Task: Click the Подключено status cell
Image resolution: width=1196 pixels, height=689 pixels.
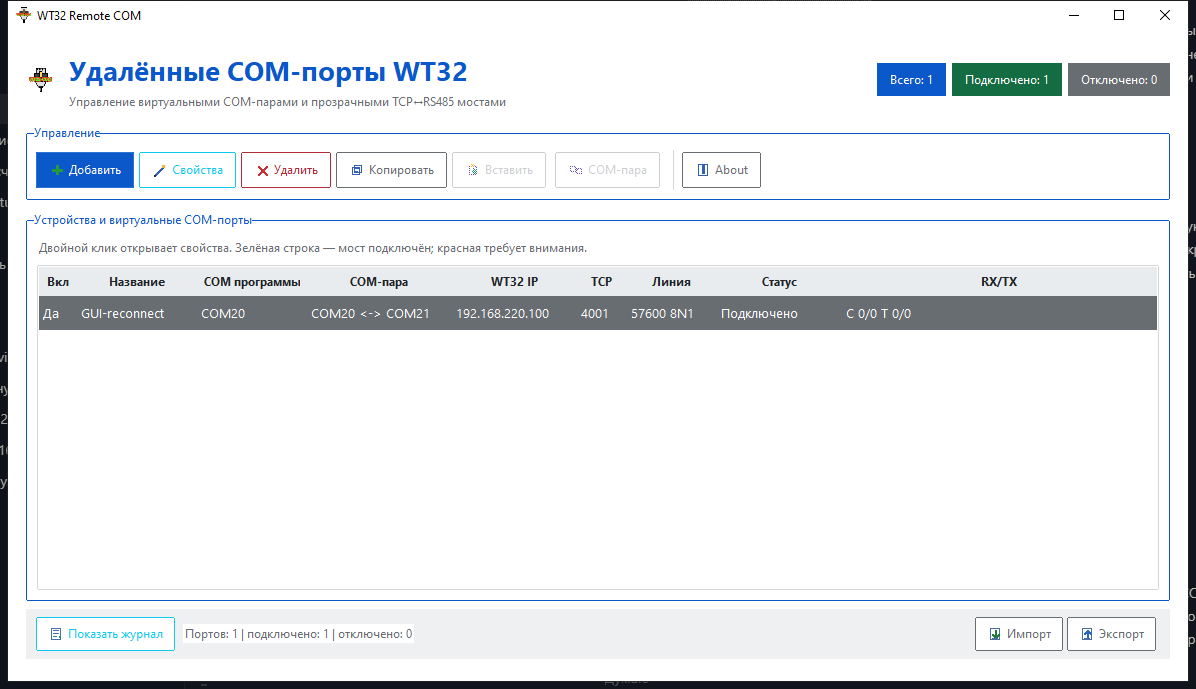Action: click(759, 314)
